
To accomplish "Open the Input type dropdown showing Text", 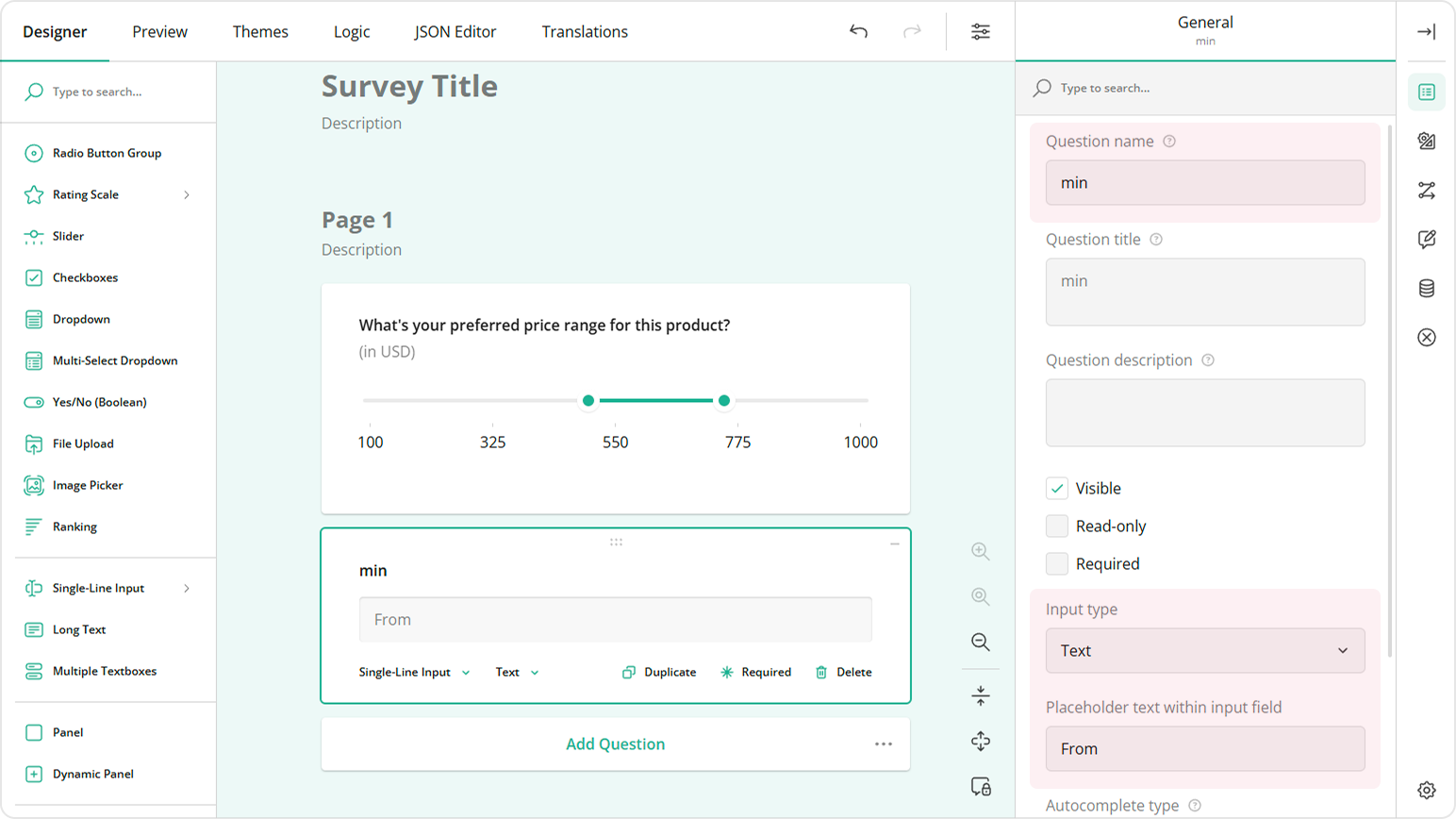I will point(1204,650).
